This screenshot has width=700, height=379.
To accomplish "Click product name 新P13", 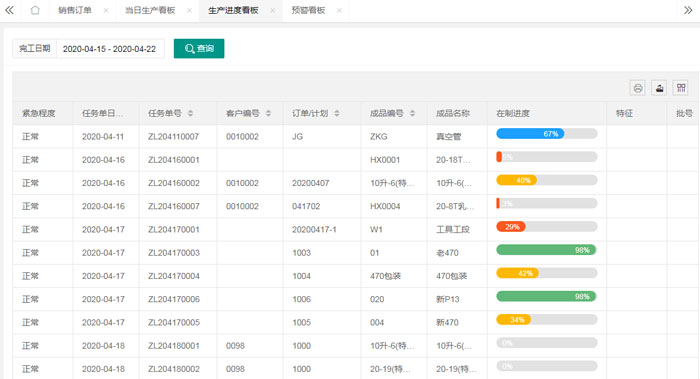I will 448,299.
